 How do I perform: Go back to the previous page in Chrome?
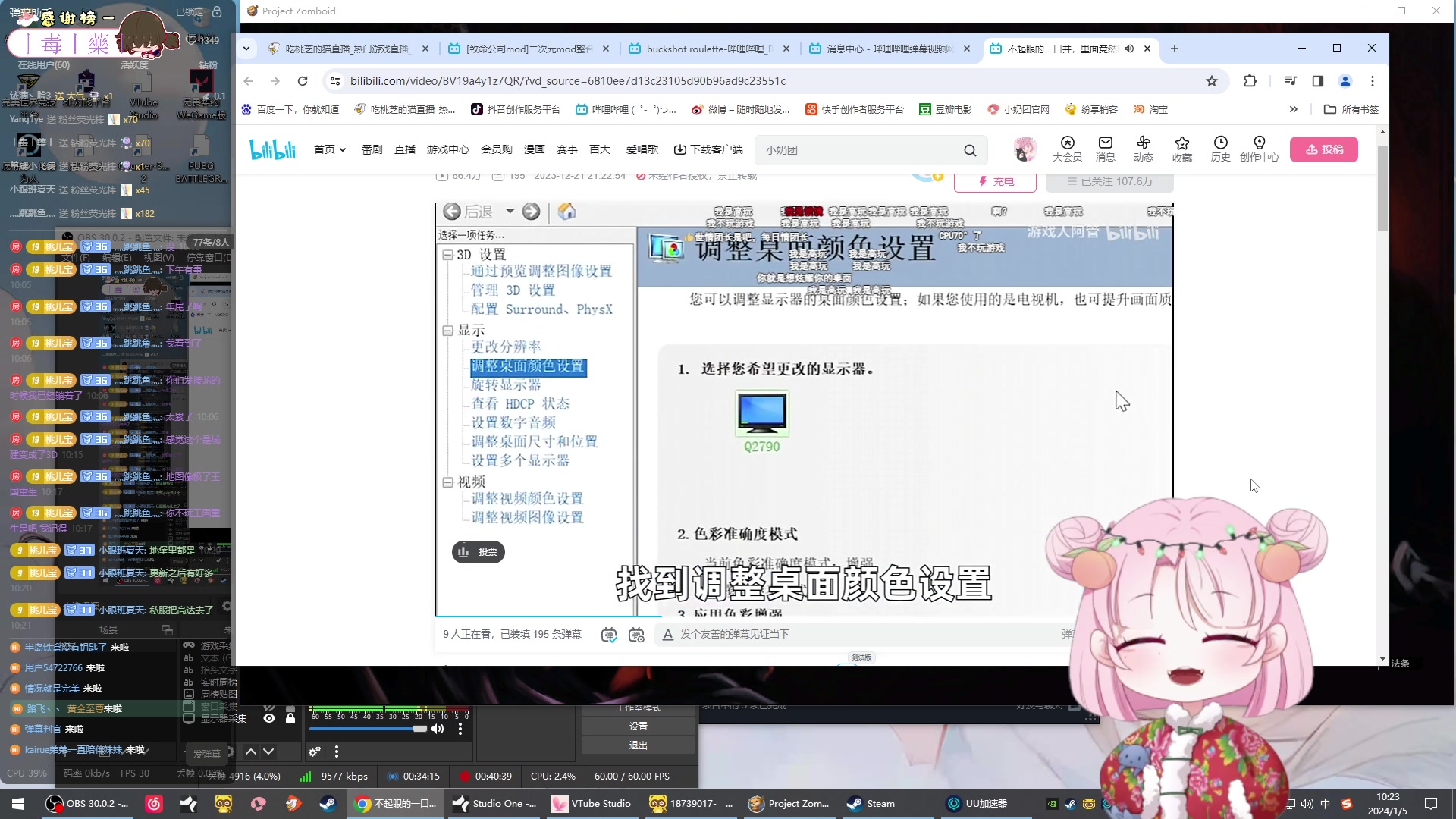pyautogui.click(x=248, y=81)
